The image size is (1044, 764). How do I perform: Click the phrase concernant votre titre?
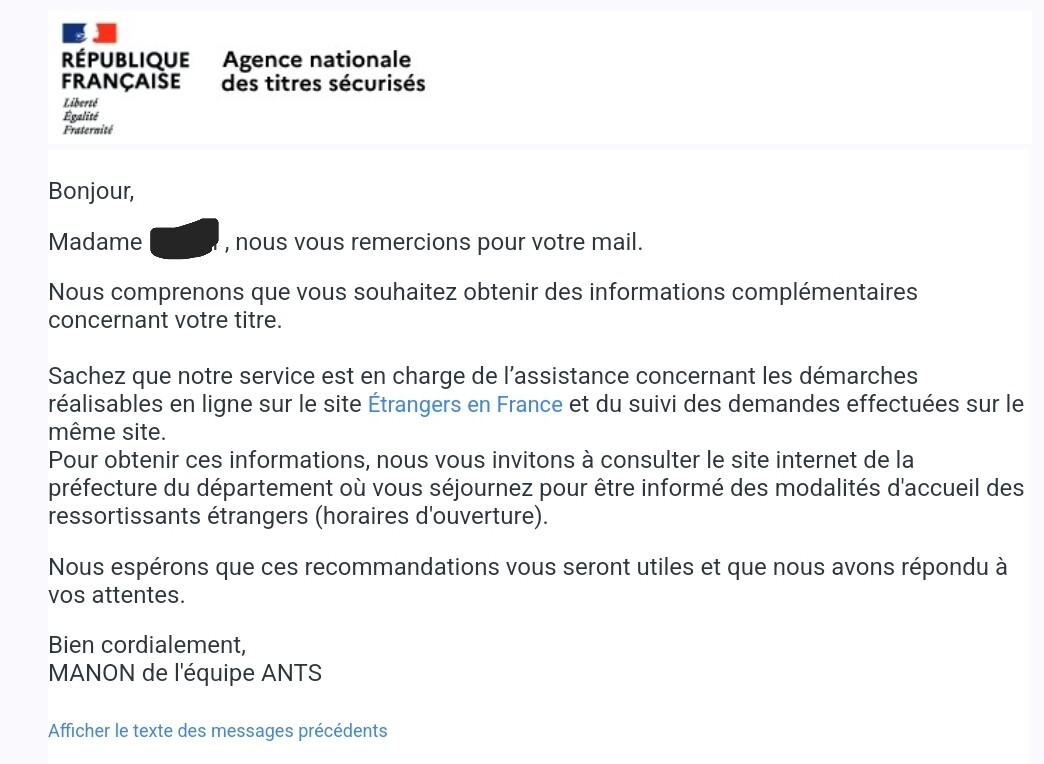165,320
